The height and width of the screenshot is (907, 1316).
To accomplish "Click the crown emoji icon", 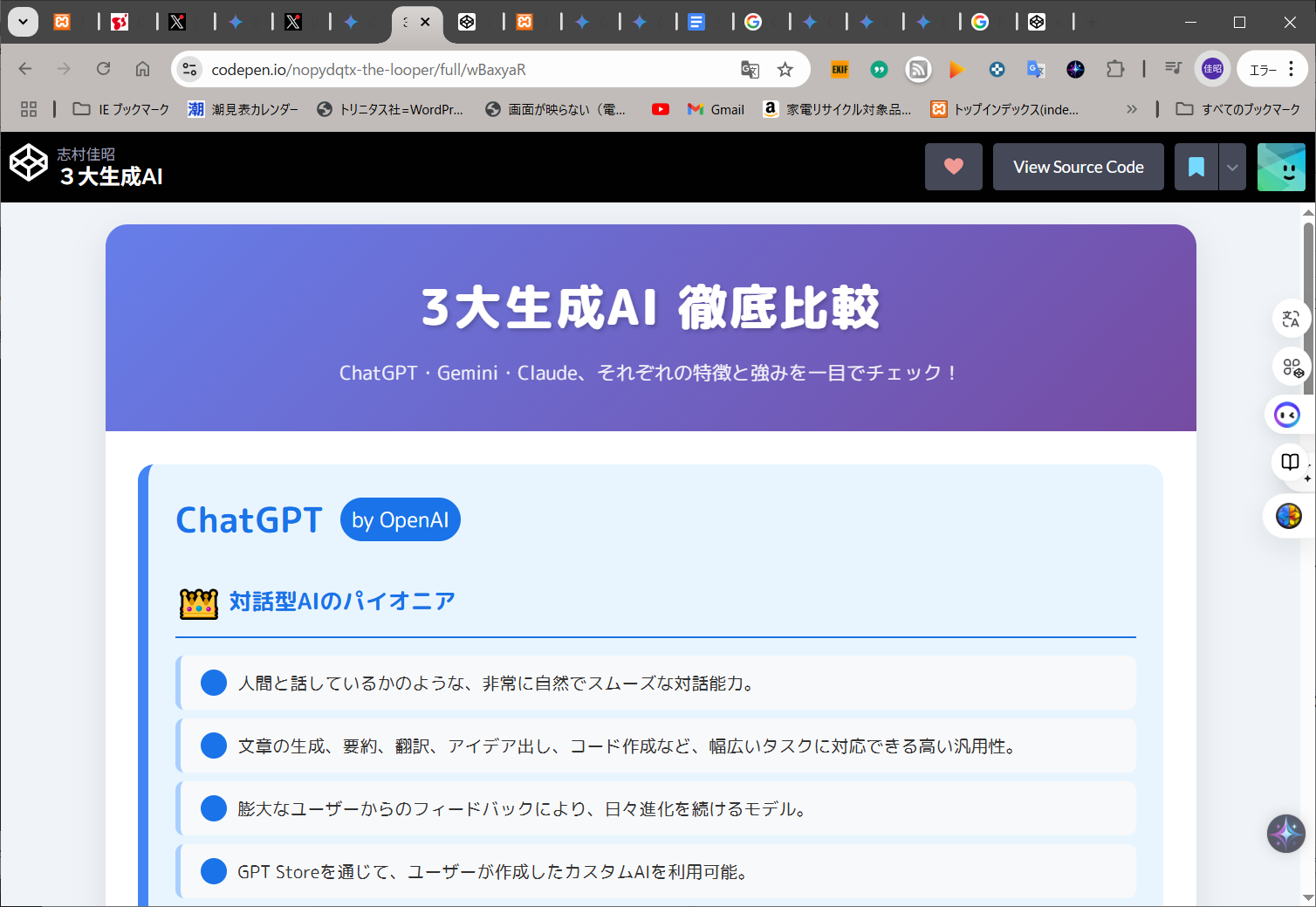I will [199, 602].
